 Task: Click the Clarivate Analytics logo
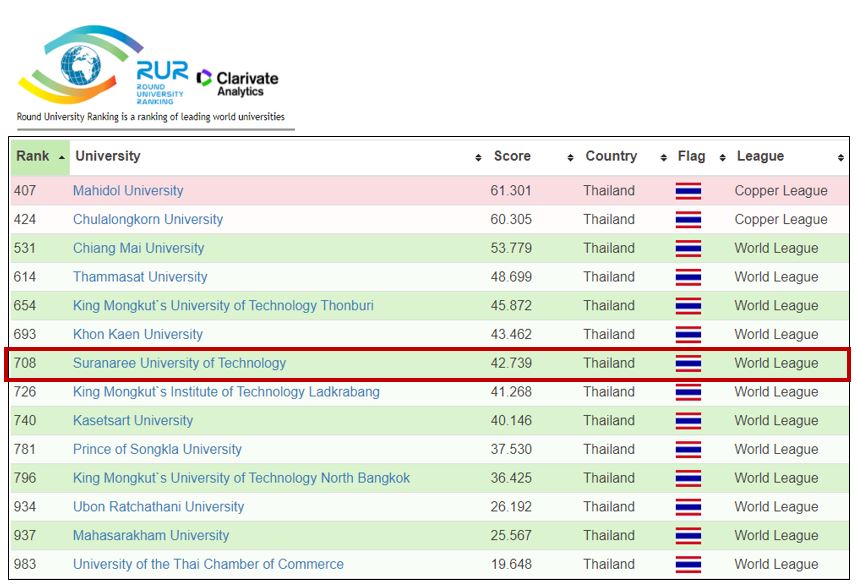(237, 84)
